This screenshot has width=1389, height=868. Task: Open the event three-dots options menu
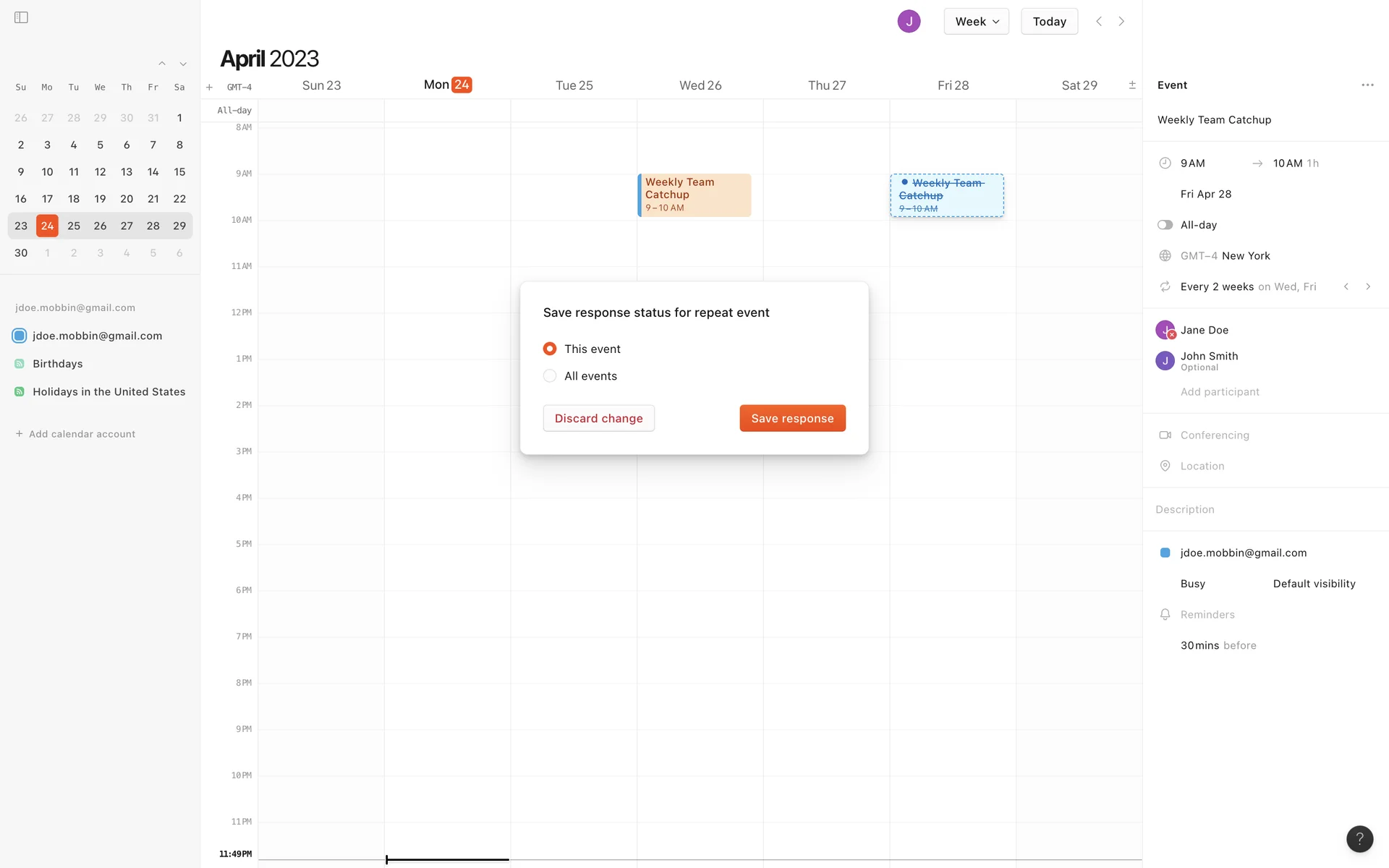[1367, 85]
